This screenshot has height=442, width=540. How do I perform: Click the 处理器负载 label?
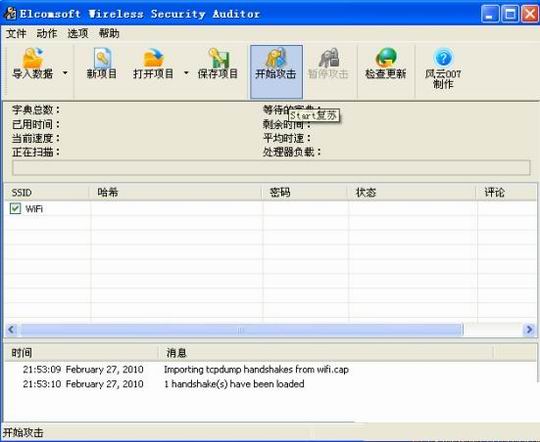pyautogui.click(x=292, y=152)
